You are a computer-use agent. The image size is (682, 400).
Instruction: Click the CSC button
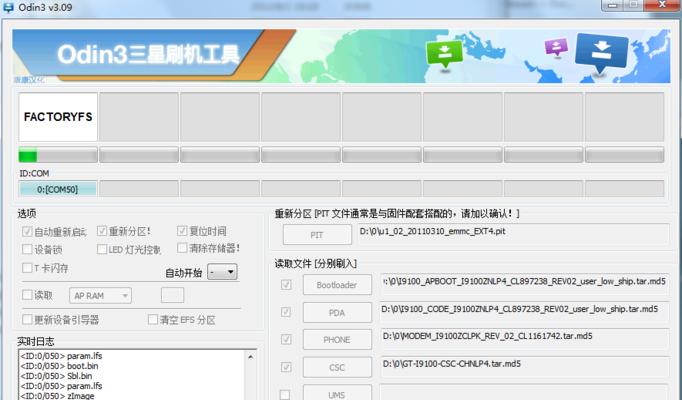pos(337,367)
